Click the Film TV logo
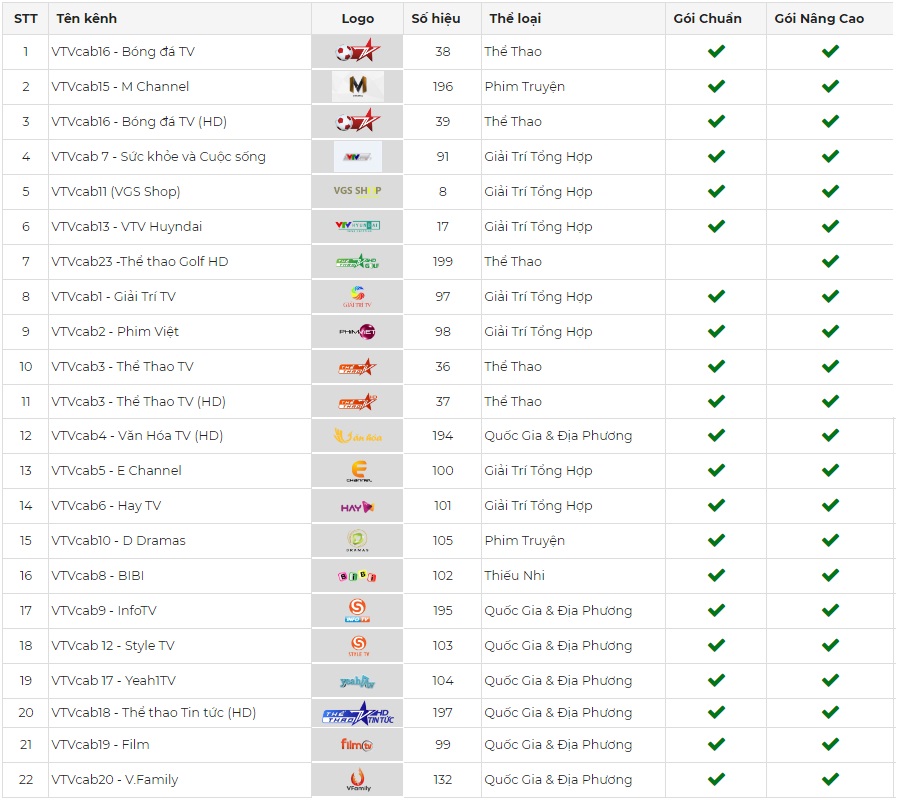The image size is (898, 800). (357, 745)
